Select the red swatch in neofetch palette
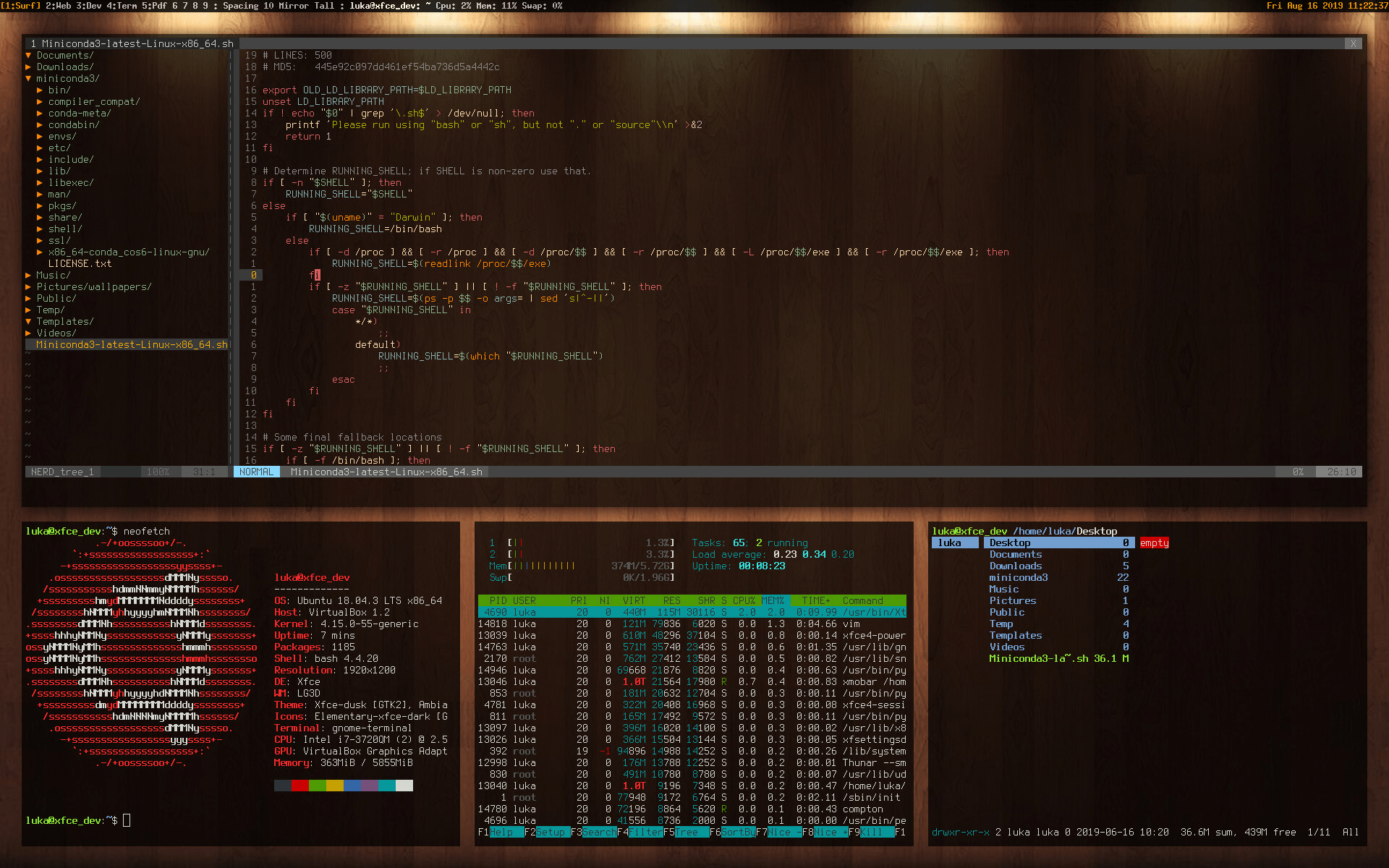The image size is (1389, 868). [x=300, y=786]
